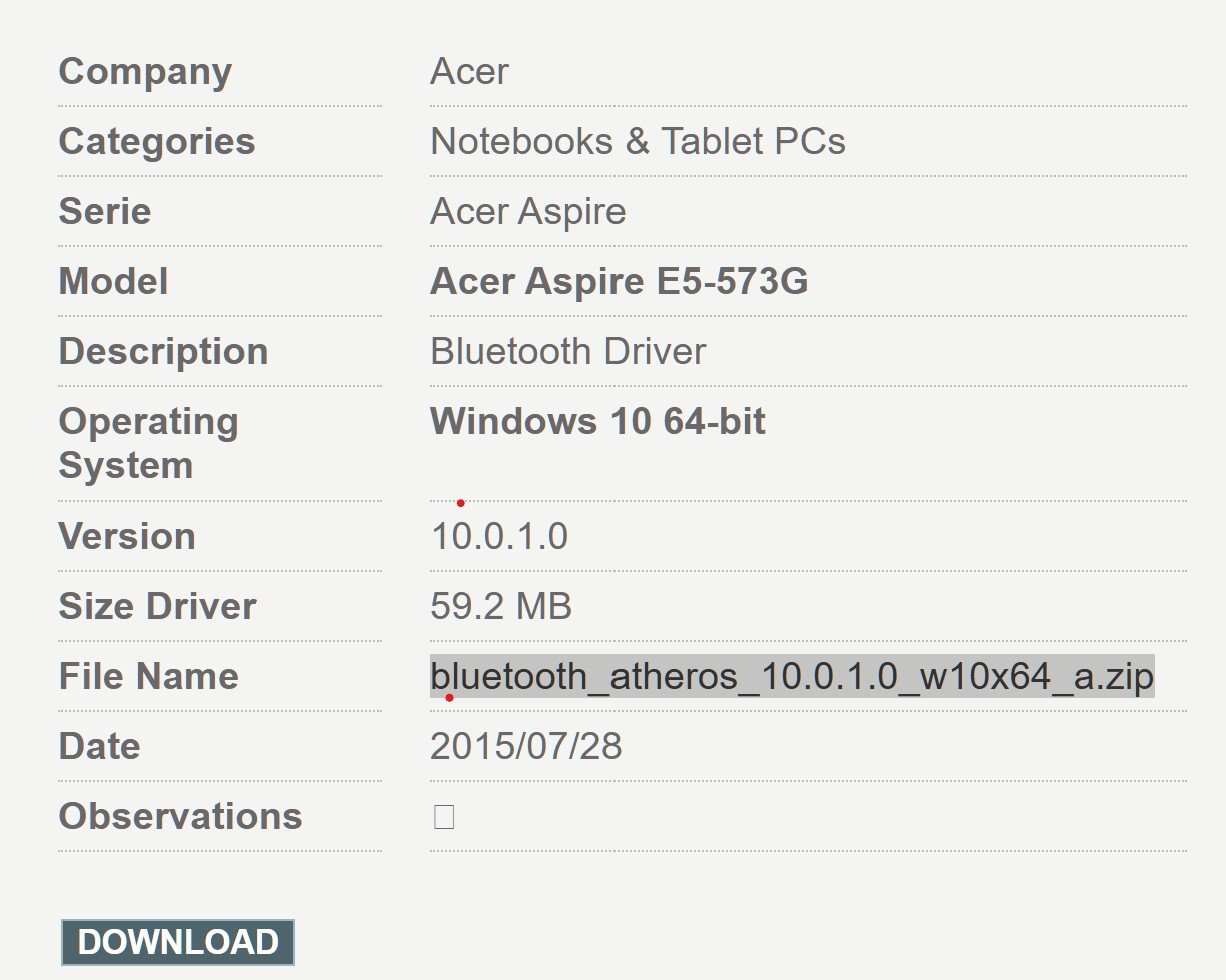Click the 'Bluetooth Driver' description value
1226x980 pixels.
click(x=568, y=351)
